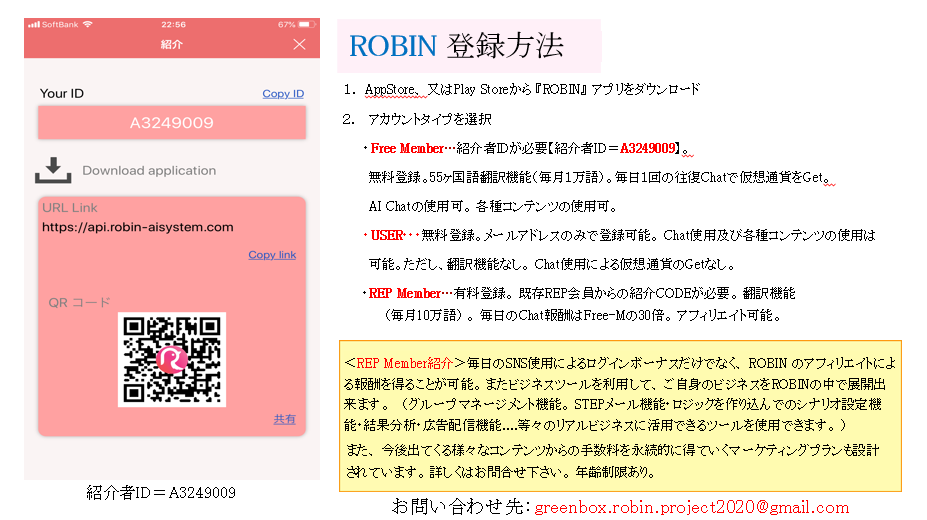Tap the SoftBank signal bars icon
This screenshot has height=520, width=927.
34,24
